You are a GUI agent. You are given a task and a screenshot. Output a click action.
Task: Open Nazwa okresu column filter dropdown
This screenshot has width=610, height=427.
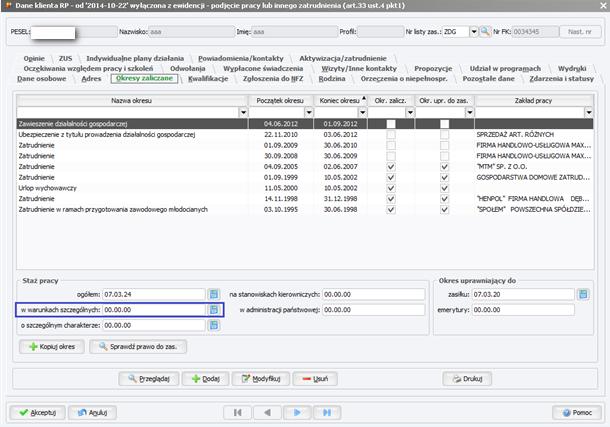click(243, 112)
